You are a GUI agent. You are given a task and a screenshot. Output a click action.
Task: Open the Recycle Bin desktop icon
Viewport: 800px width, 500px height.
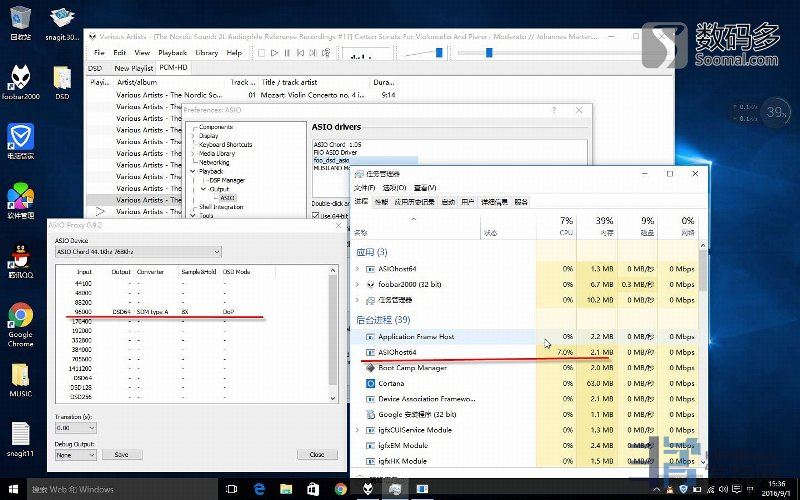click(20, 20)
